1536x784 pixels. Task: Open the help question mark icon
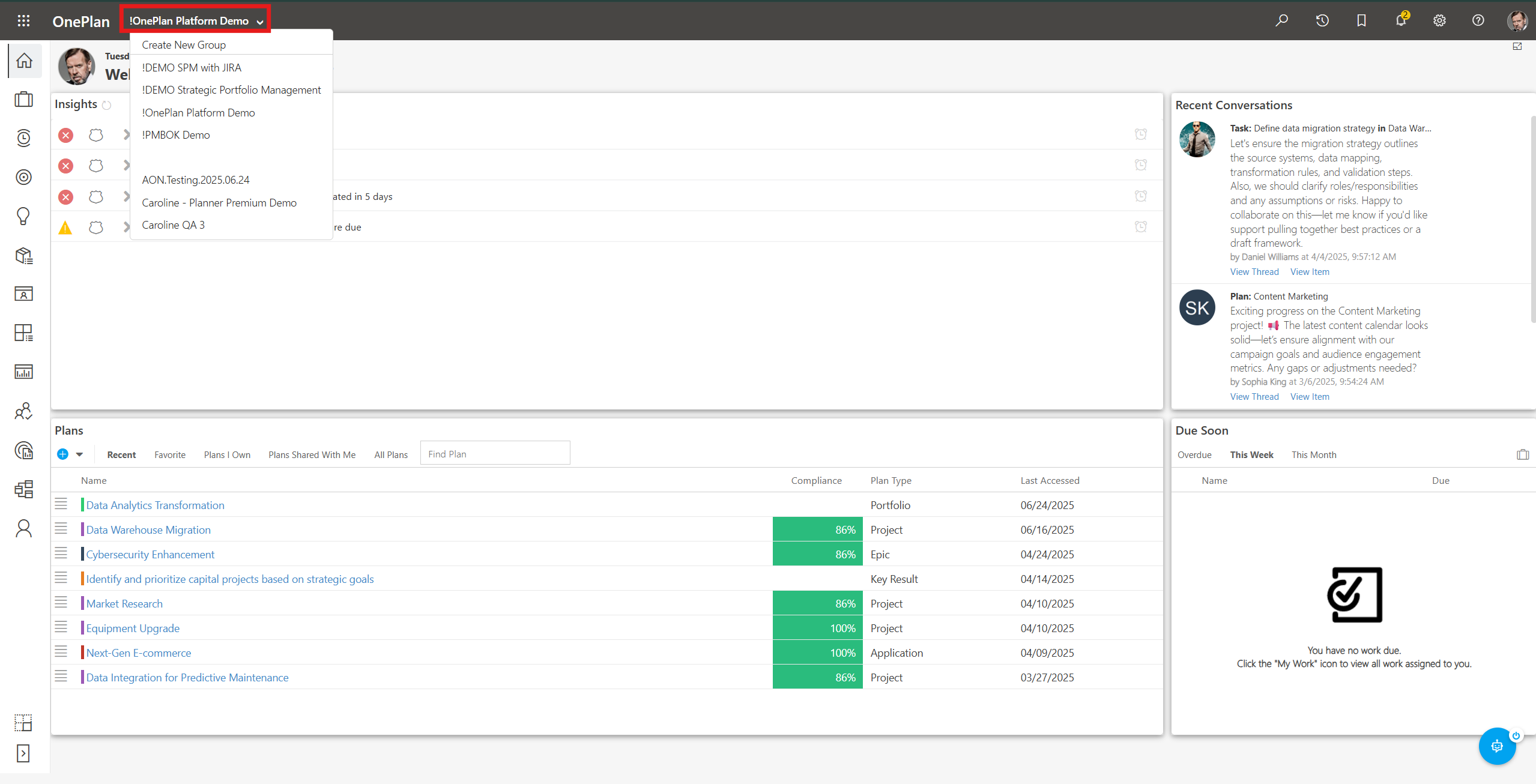point(1478,20)
